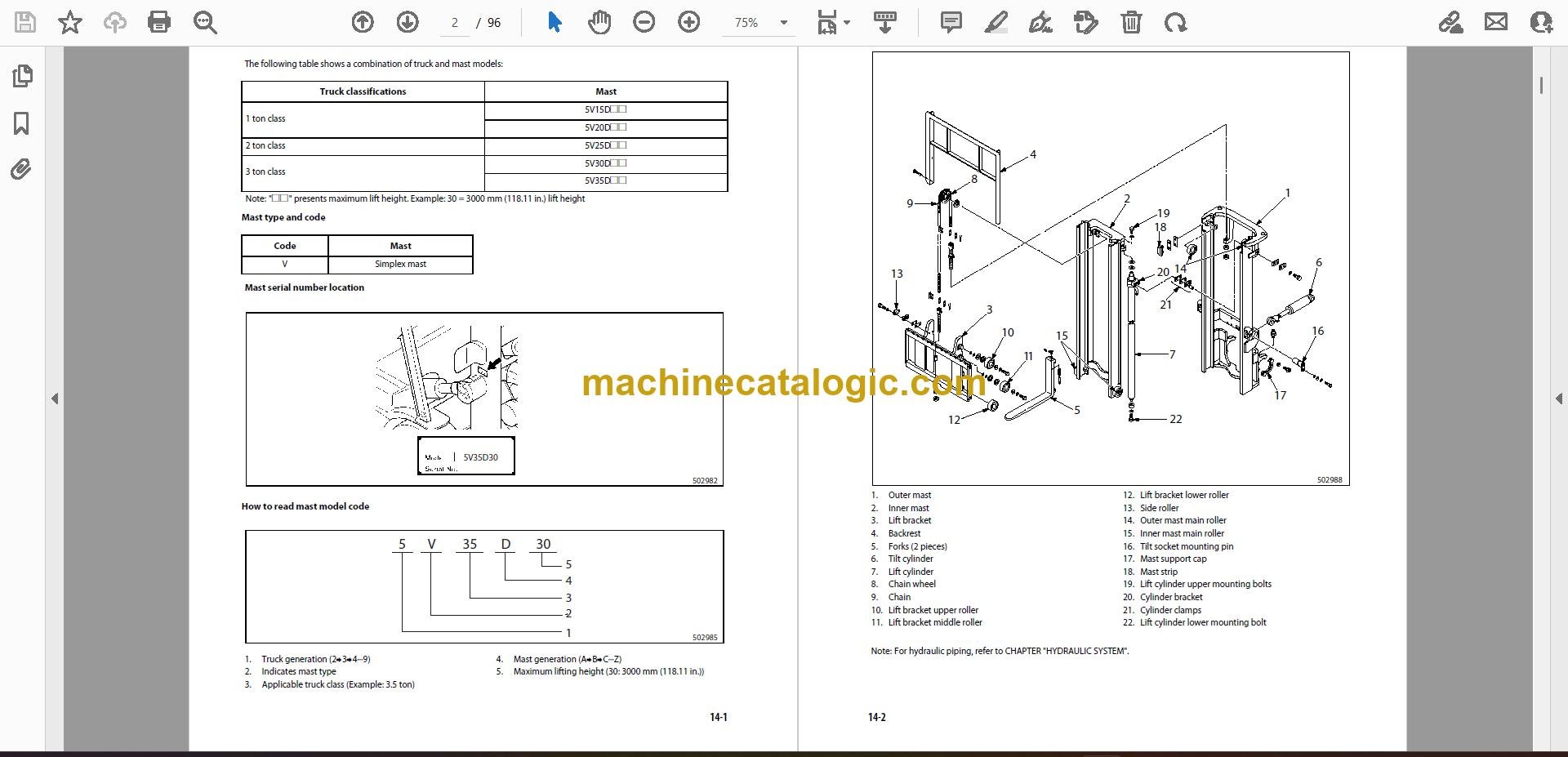Viewport: 1568px width, 757px height.
Task: Send file by email envelope icon
Action: 1496,22
